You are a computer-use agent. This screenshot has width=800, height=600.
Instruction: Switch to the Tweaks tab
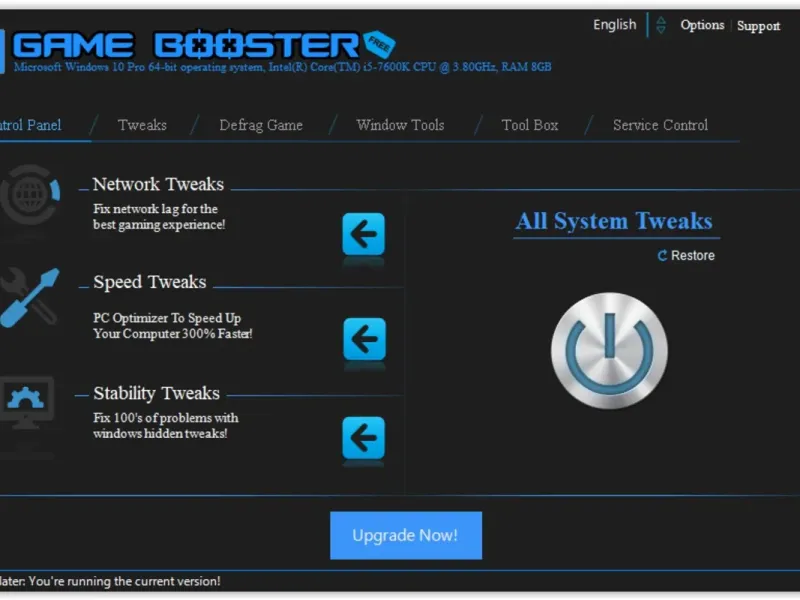(142, 125)
